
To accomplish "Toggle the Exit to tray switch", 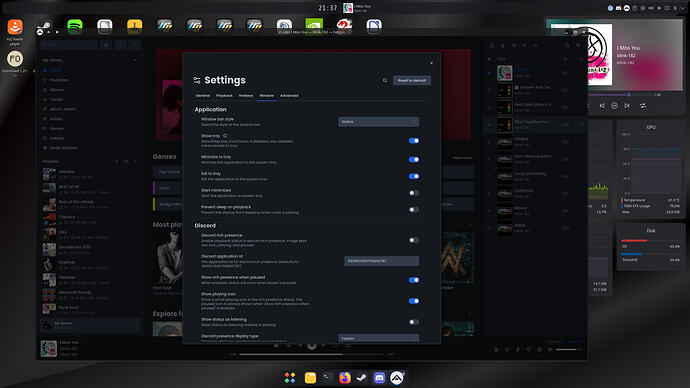I will point(414,176).
